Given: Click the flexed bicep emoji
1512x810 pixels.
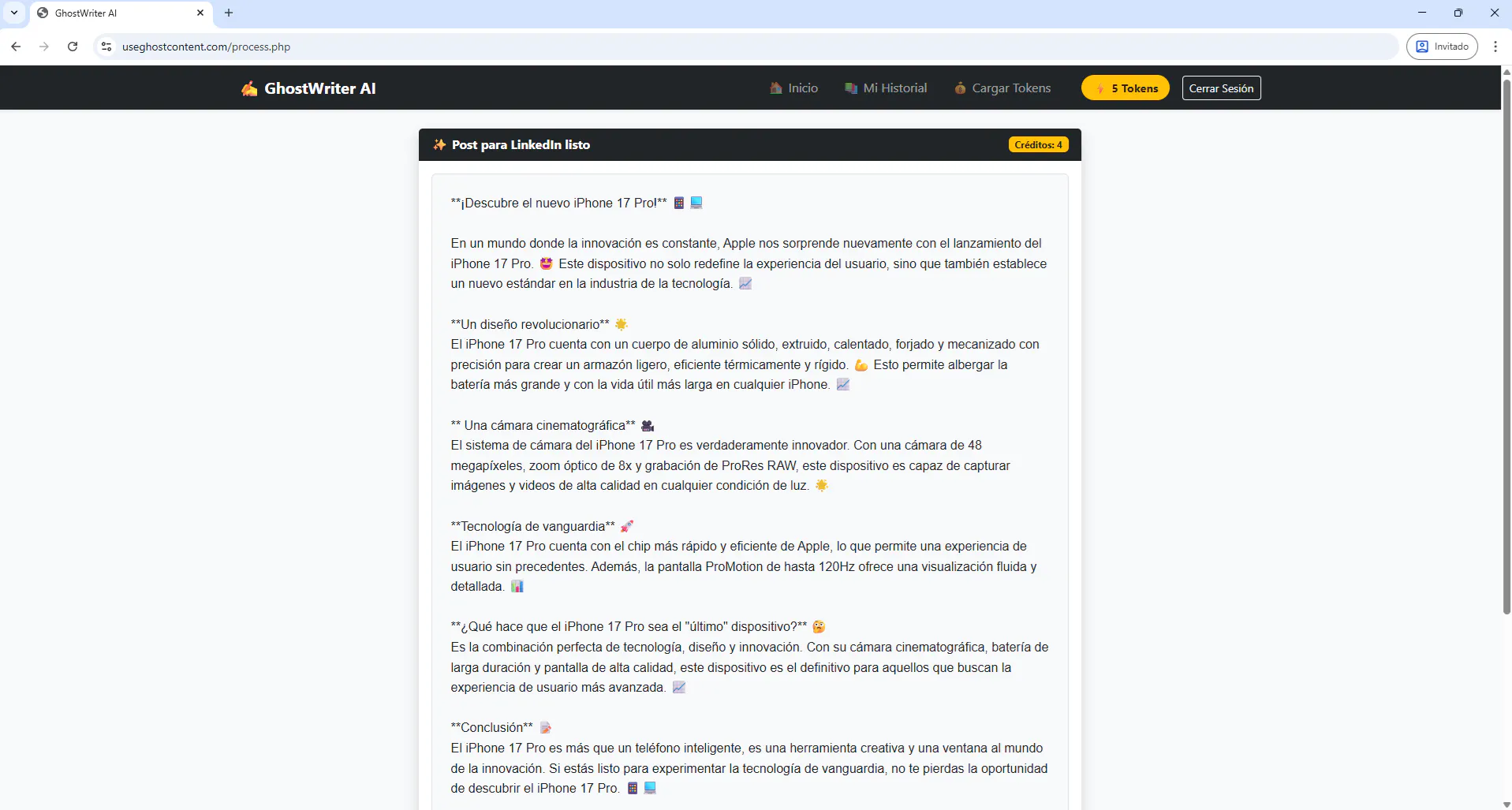Looking at the screenshot, I should (x=861, y=365).
